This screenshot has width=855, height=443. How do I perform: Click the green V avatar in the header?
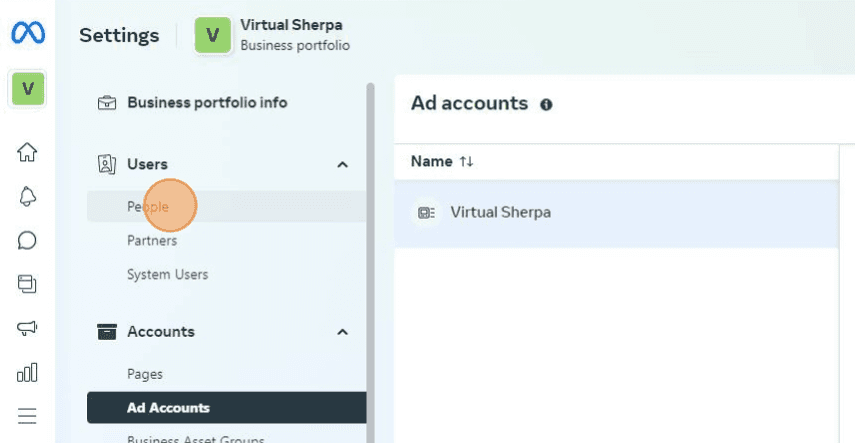click(x=213, y=35)
